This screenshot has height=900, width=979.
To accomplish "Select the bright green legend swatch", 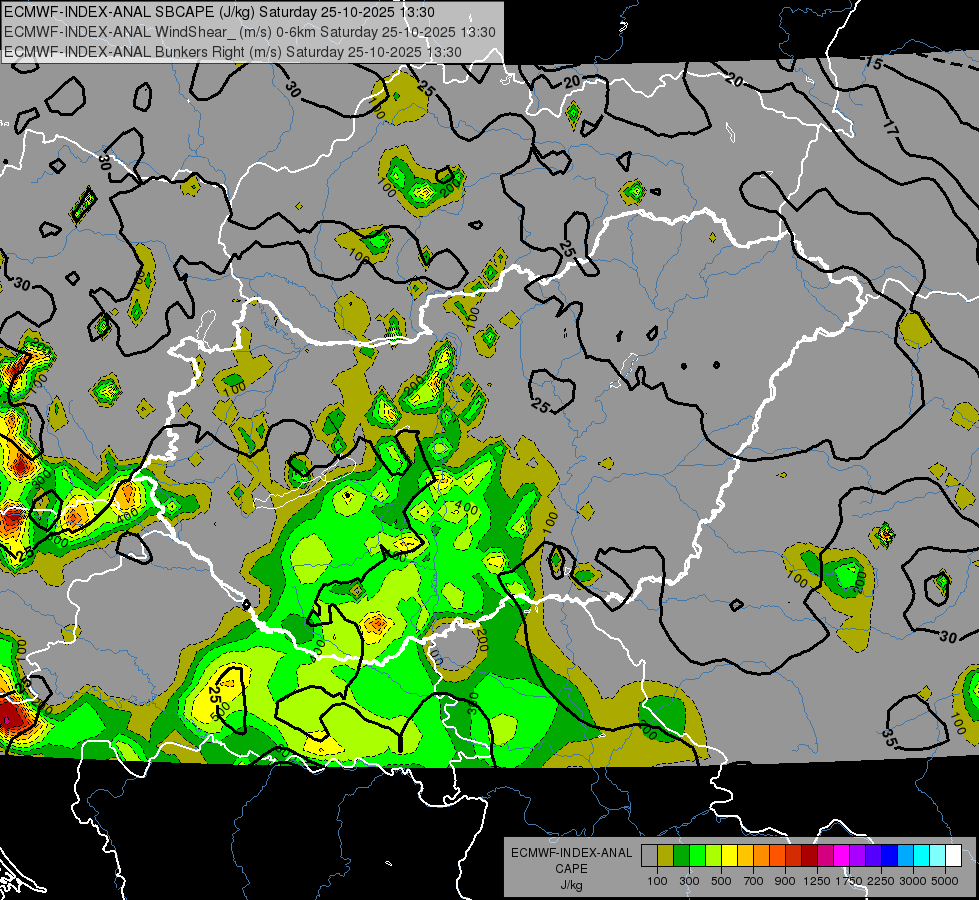I will point(697,856).
